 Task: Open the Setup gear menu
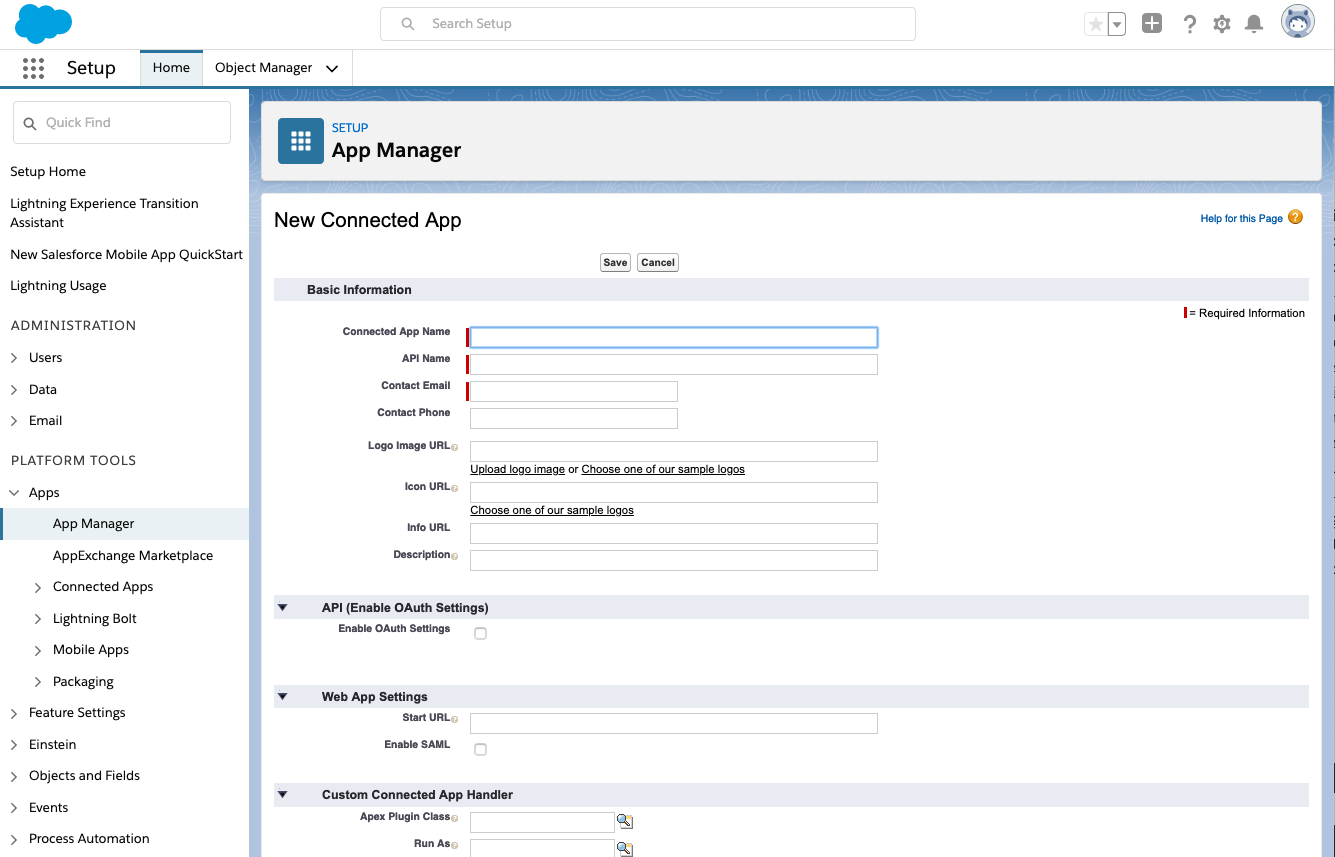[x=1221, y=24]
